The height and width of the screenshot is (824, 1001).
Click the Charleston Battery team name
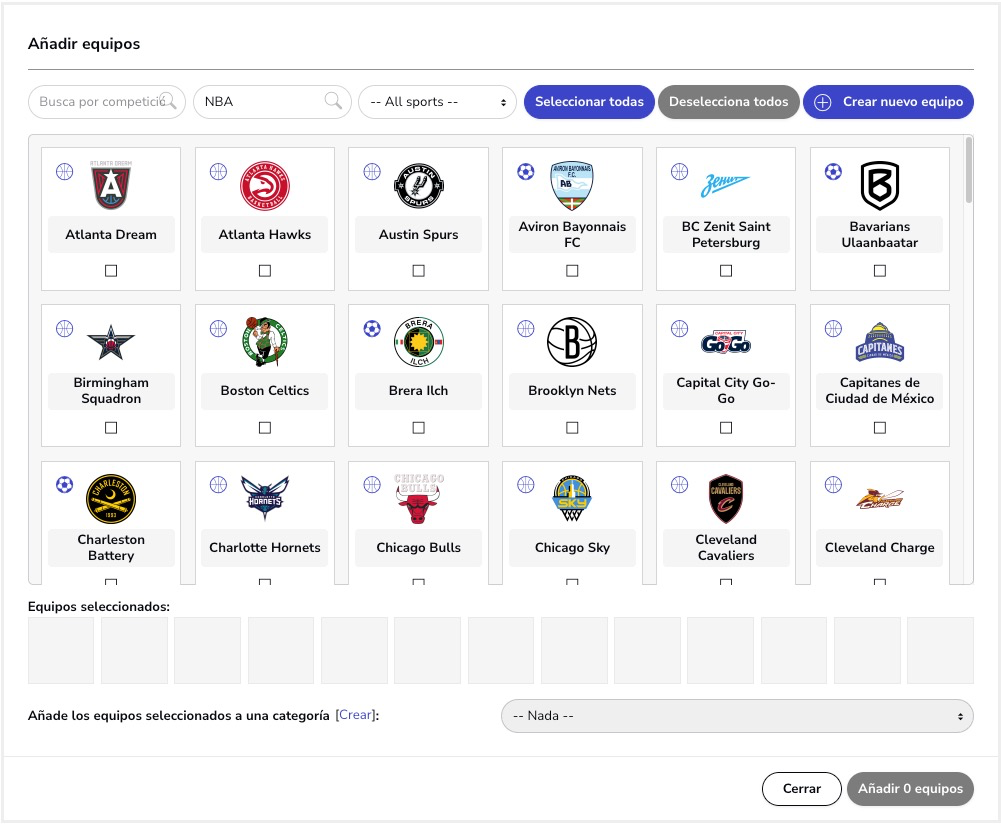click(111, 548)
